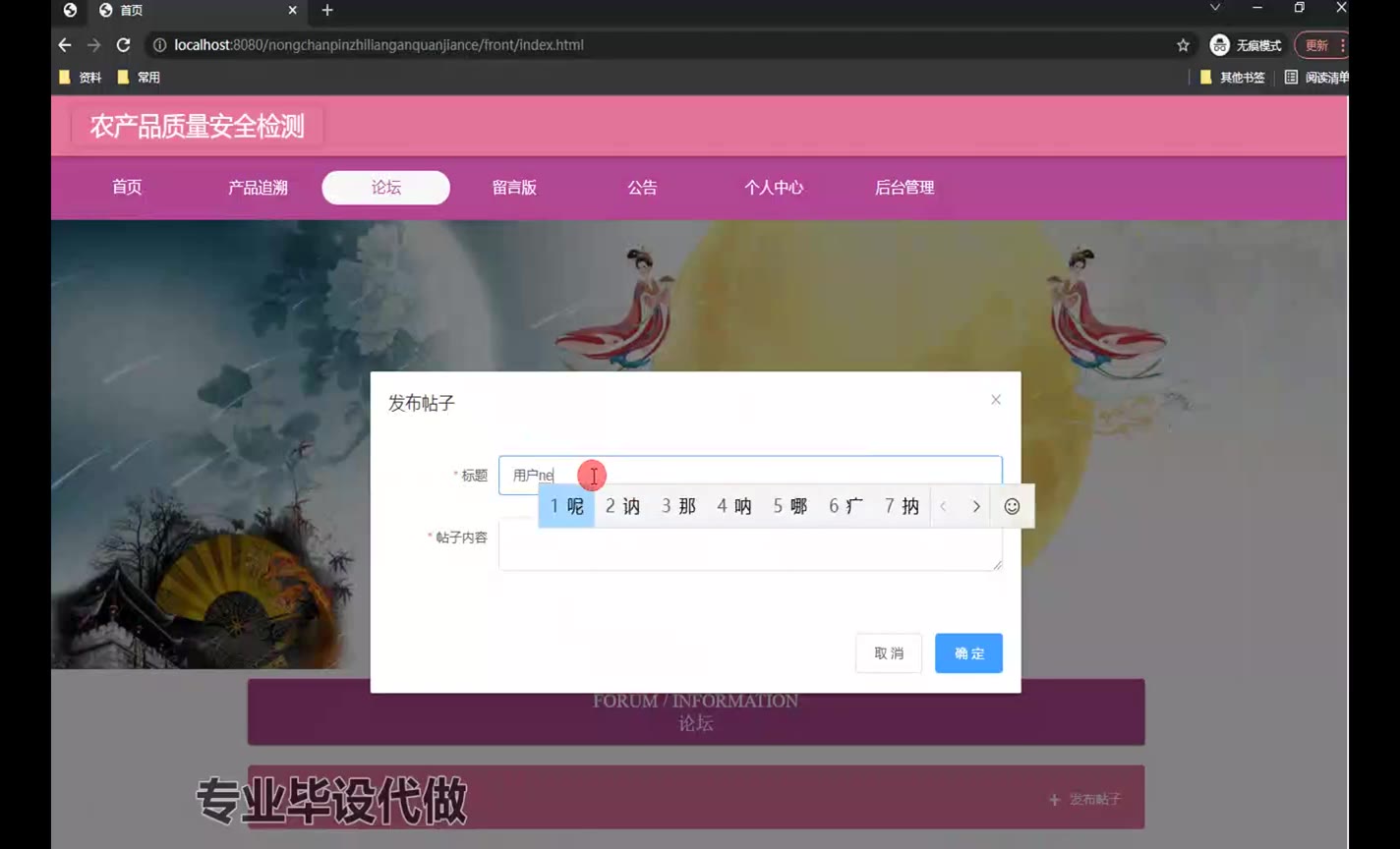Open the 留言版 navigation item
This screenshot has width=1400, height=849.
tap(514, 188)
